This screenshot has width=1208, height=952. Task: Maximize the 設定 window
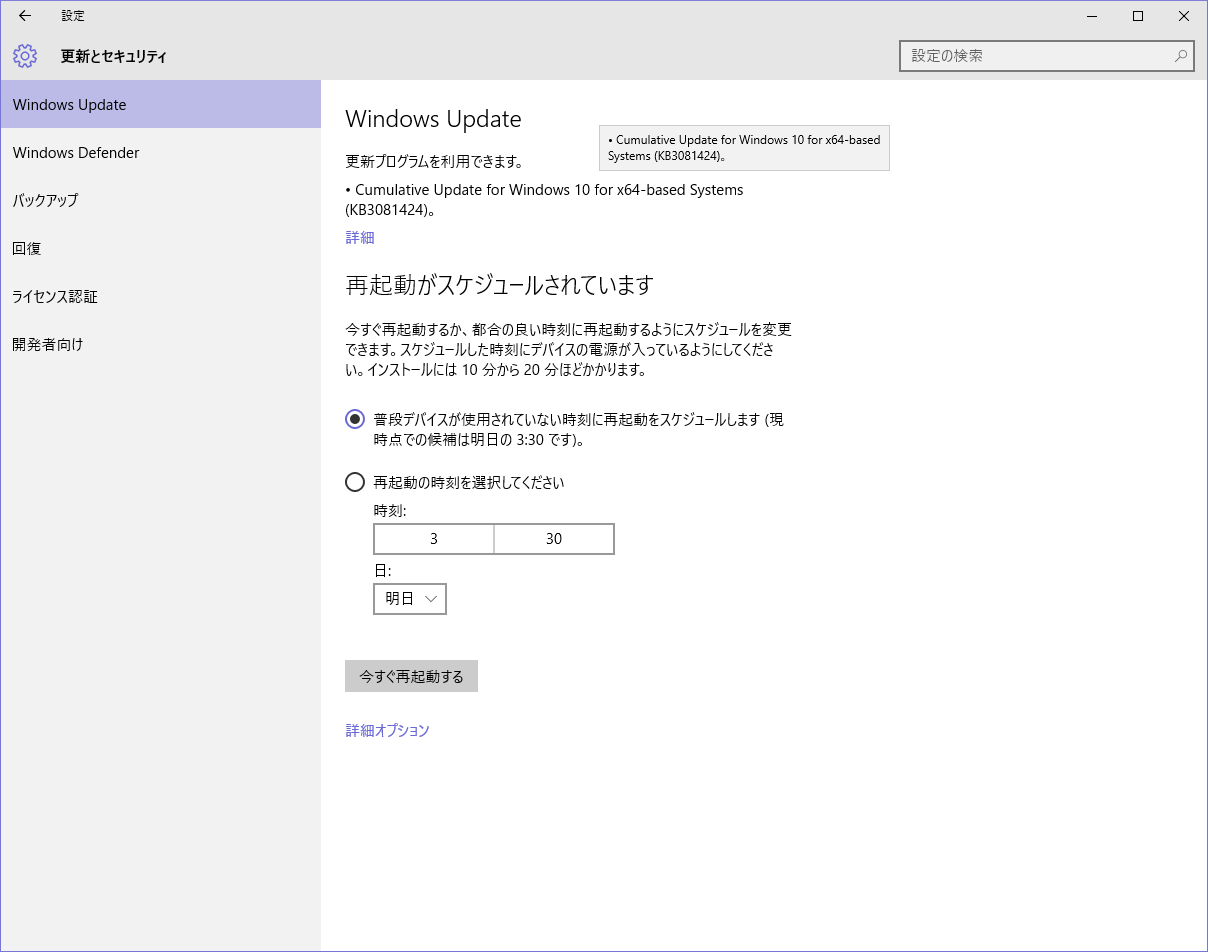(x=1138, y=16)
